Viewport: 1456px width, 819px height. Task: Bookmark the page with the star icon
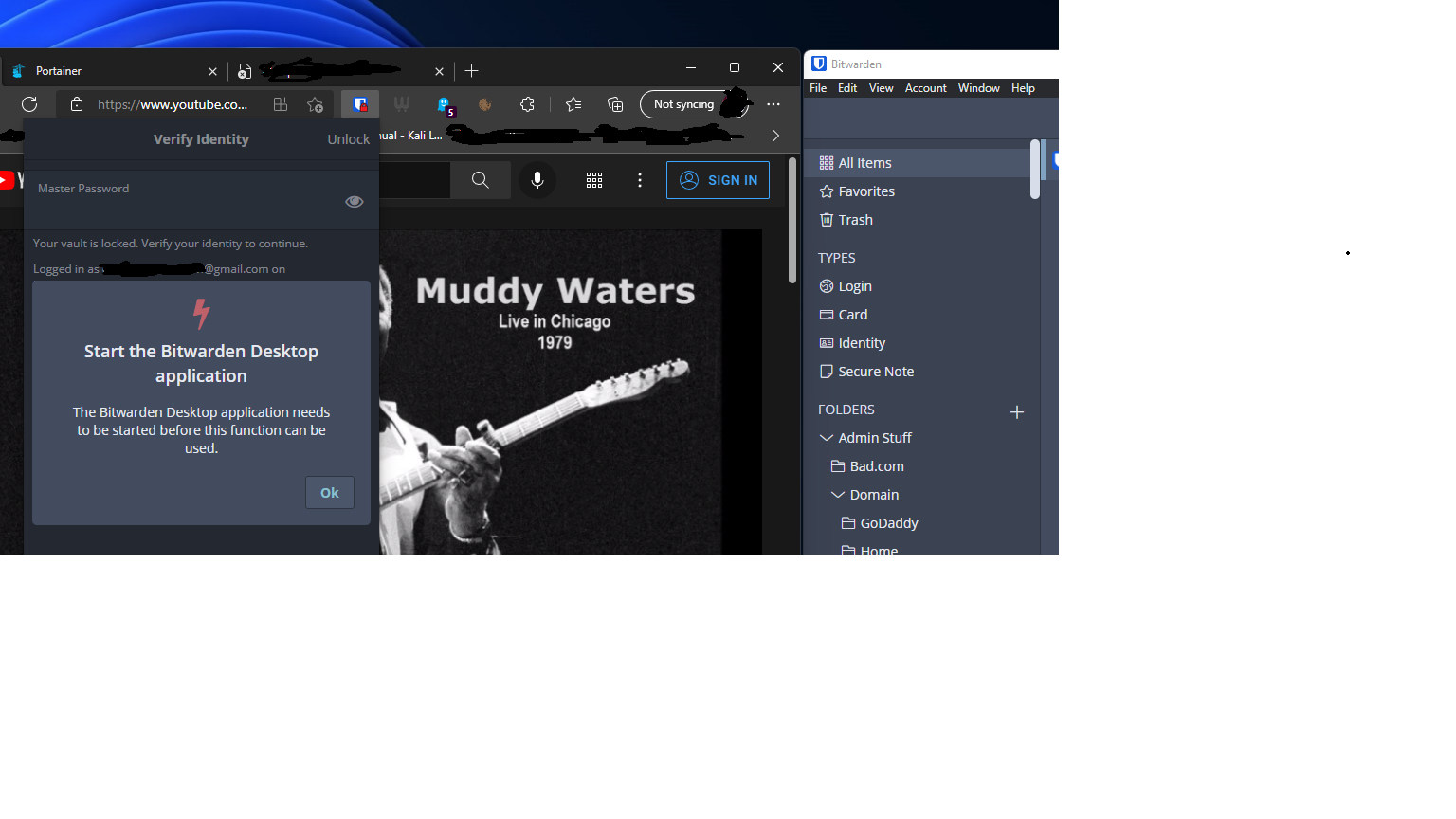pos(315,104)
